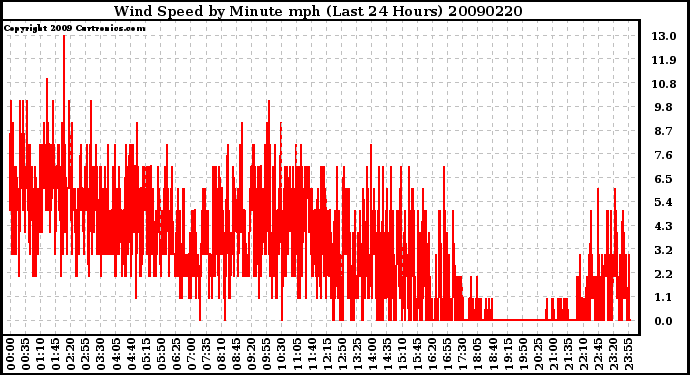Screen dimensions: 690x375
Task: Click the 23:20 time axis label
Action: tap(613, 354)
